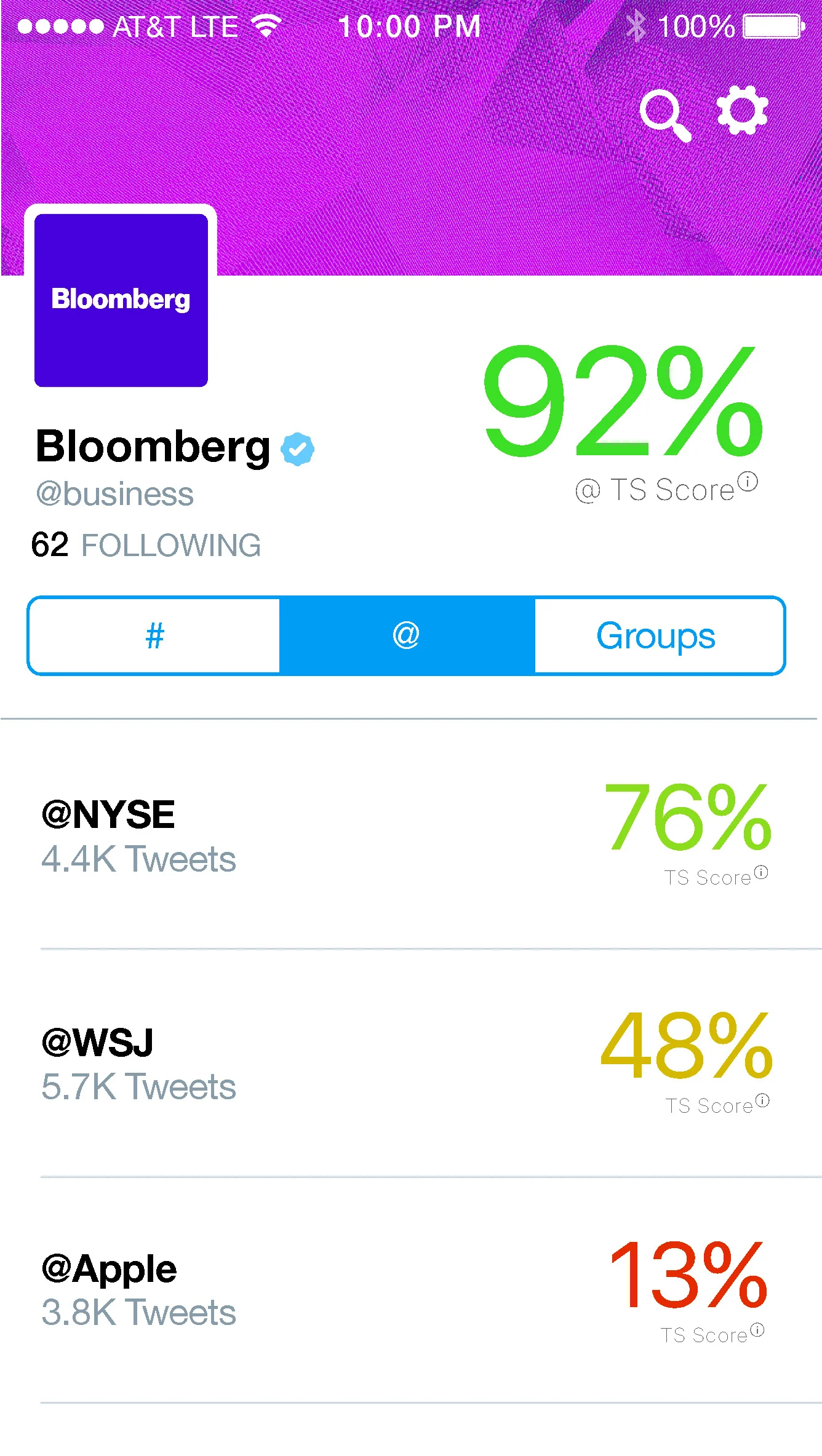Tap the @business handle
This screenshot has height=1456, width=822.
pos(115,494)
